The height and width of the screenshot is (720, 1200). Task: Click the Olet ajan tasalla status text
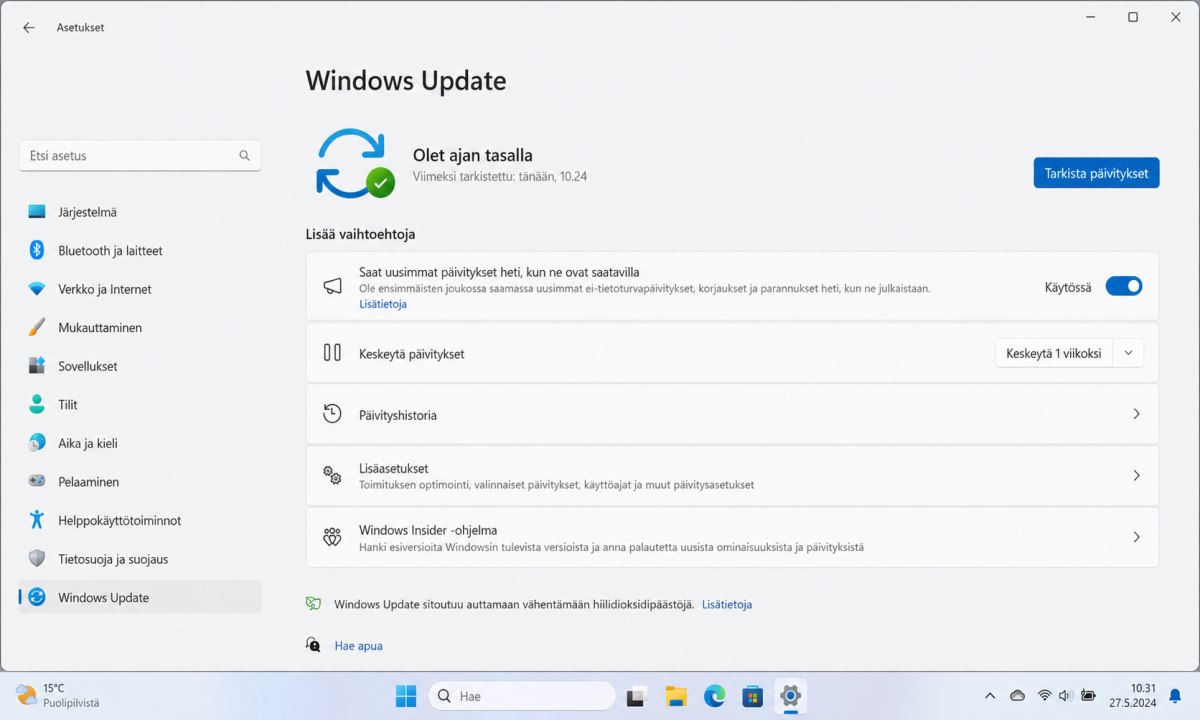click(473, 155)
